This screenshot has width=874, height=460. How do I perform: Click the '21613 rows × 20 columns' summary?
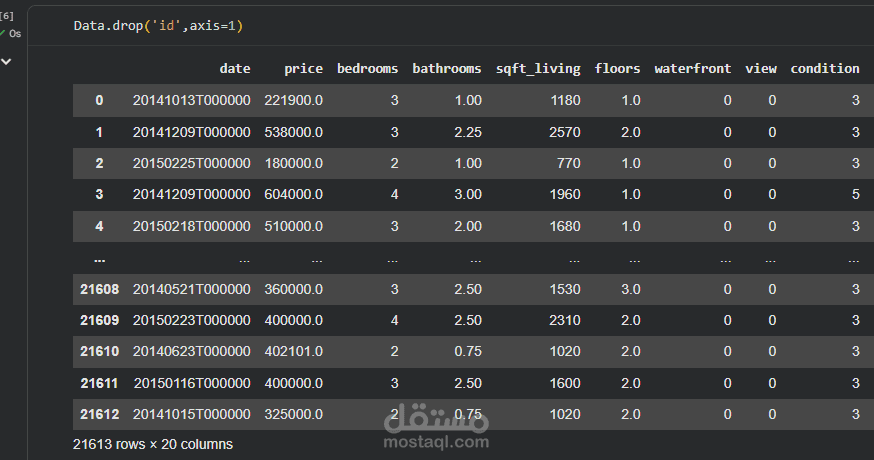coord(153,444)
